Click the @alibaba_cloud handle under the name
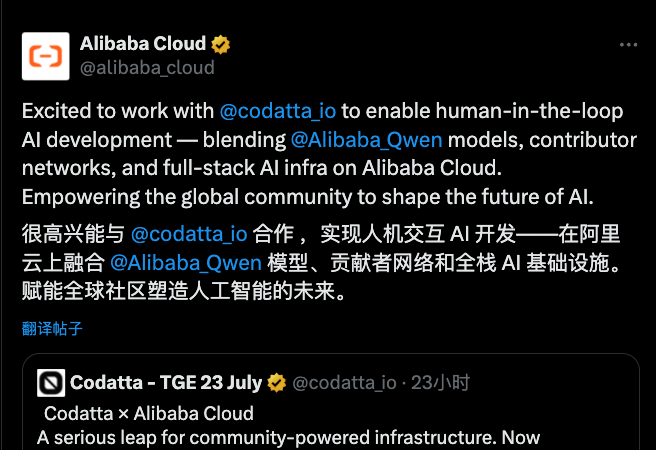The height and width of the screenshot is (450, 656). point(147,68)
